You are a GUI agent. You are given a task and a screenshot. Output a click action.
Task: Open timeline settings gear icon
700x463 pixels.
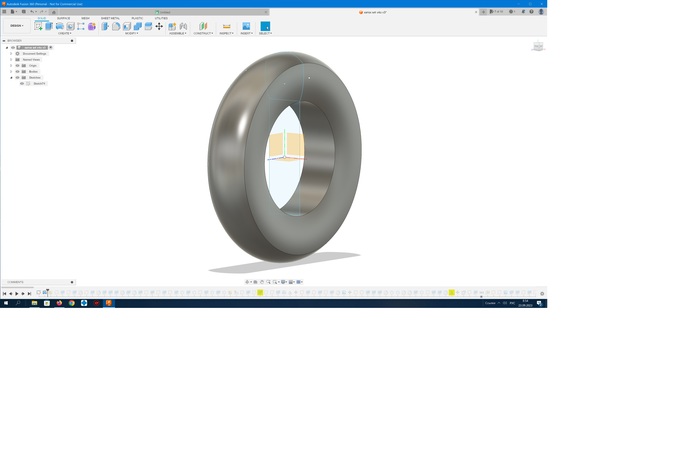tap(542, 293)
